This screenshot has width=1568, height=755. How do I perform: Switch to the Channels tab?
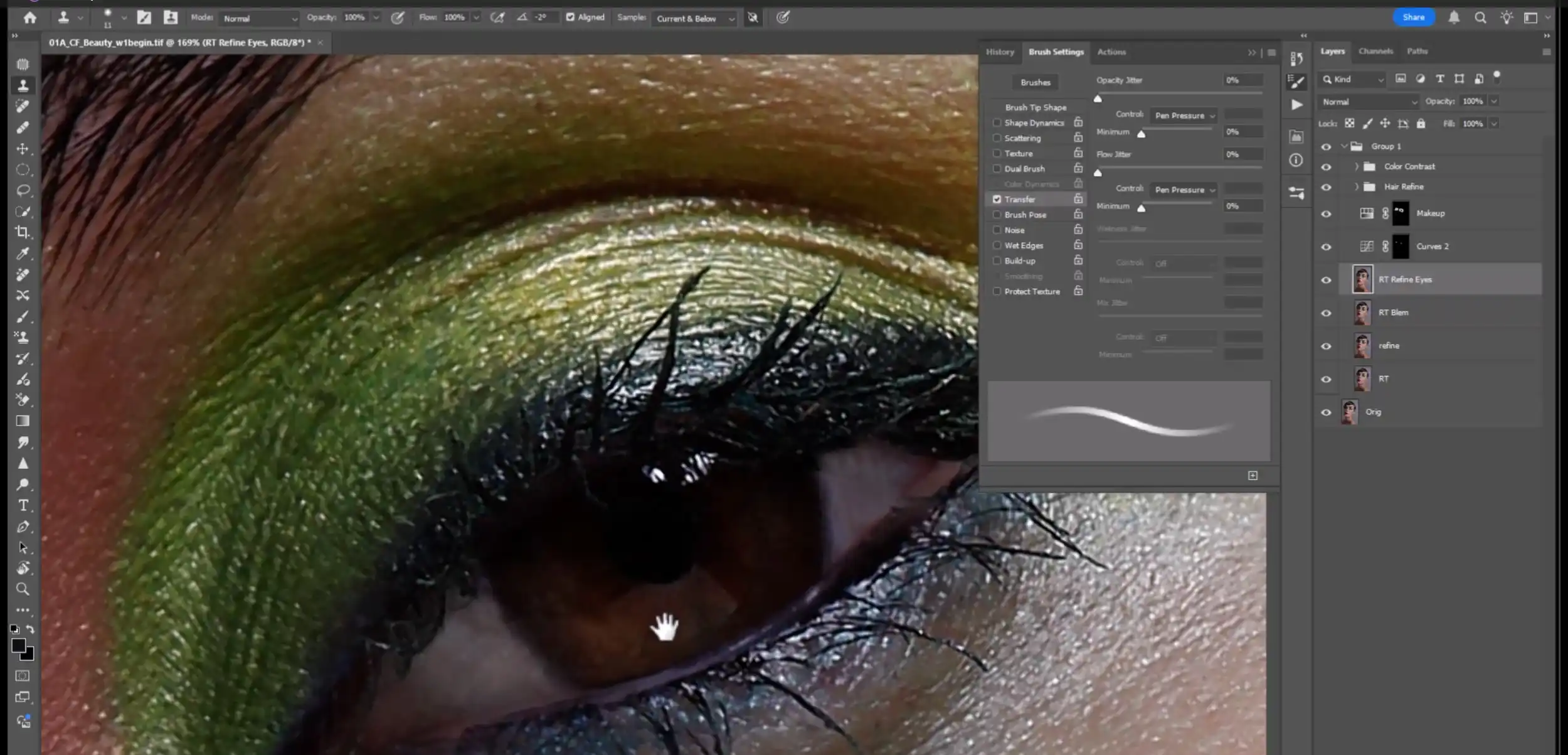[x=1375, y=51]
